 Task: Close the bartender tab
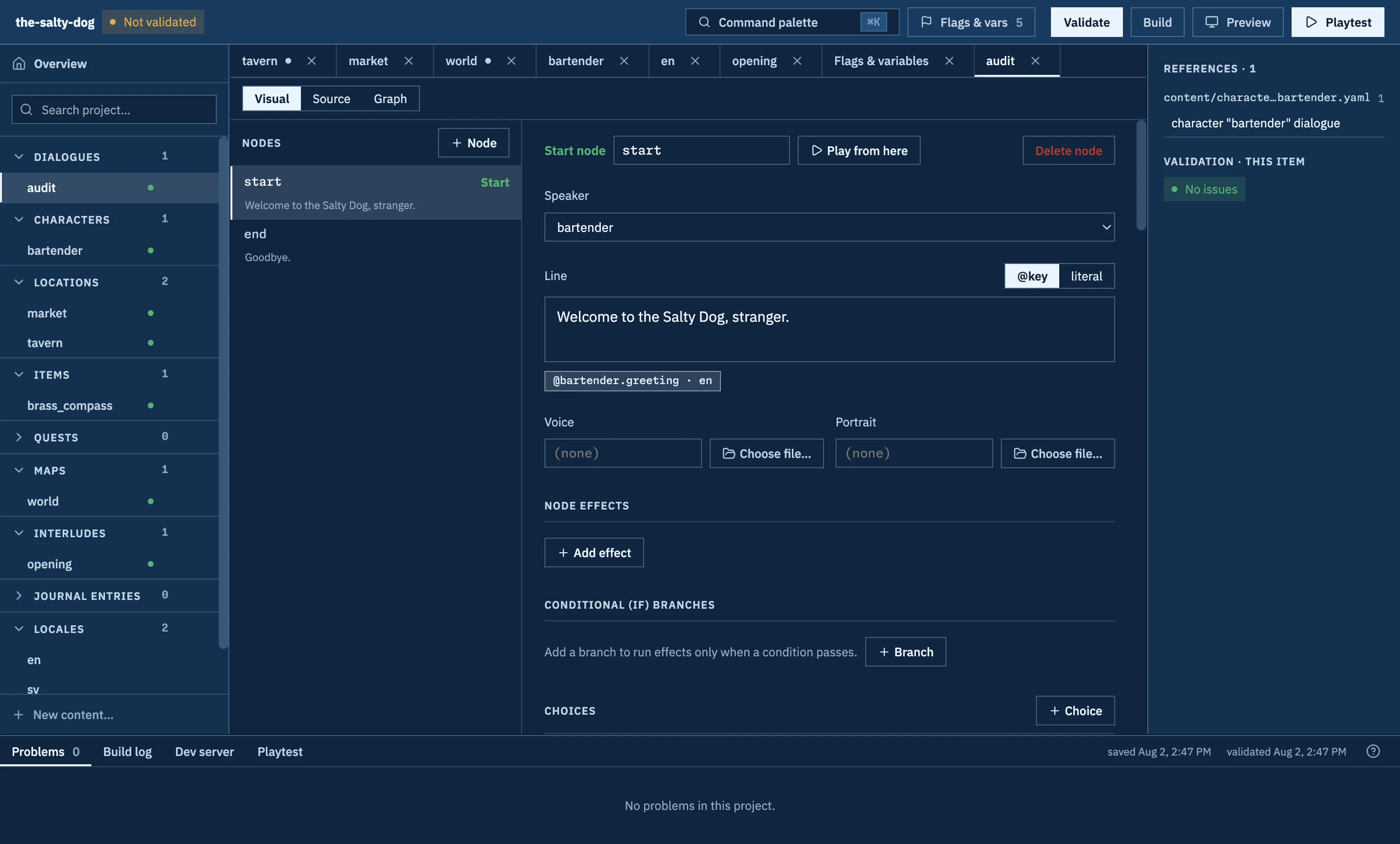pyautogui.click(x=624, y=61)
